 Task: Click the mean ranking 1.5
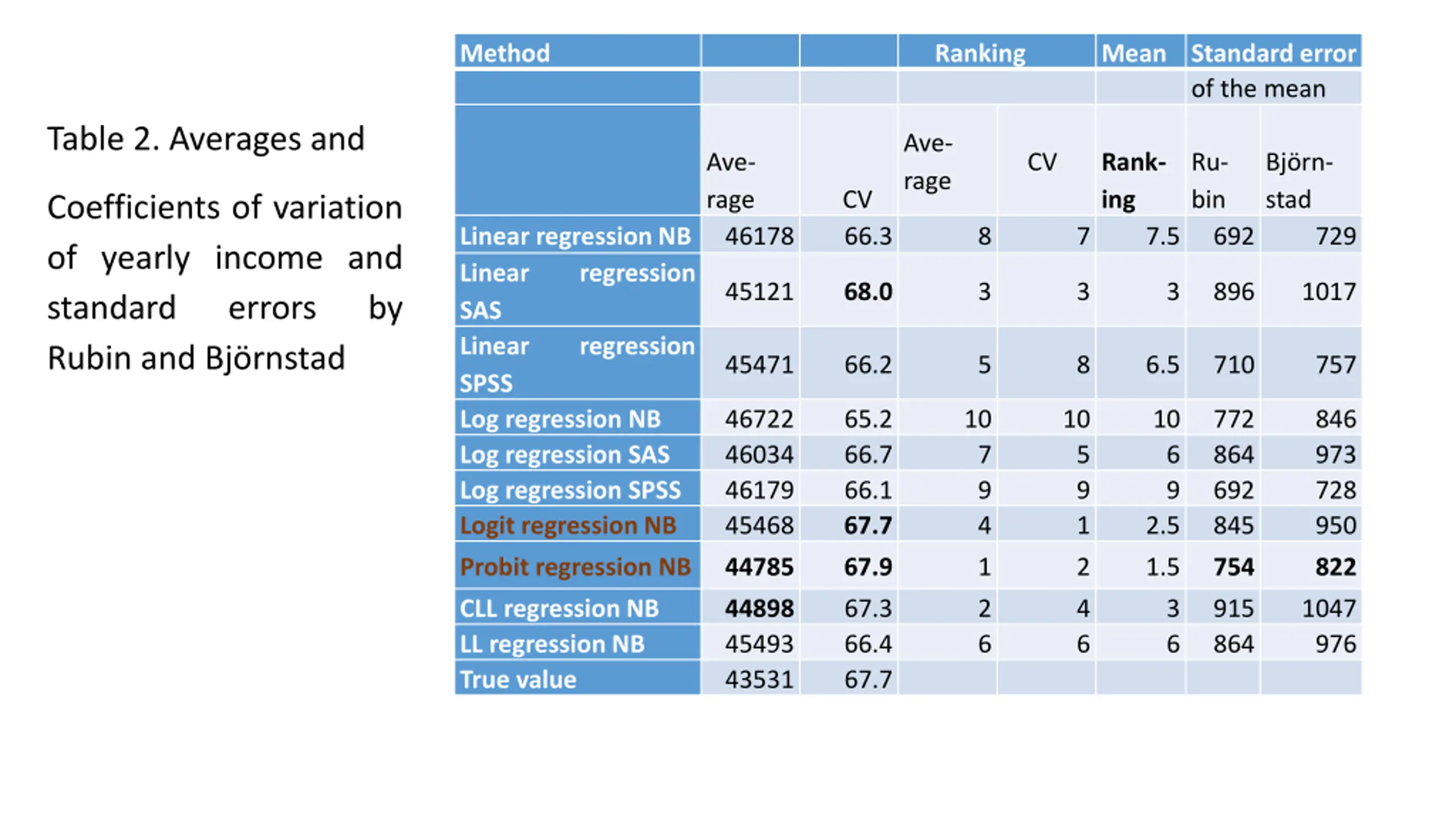1163,566
